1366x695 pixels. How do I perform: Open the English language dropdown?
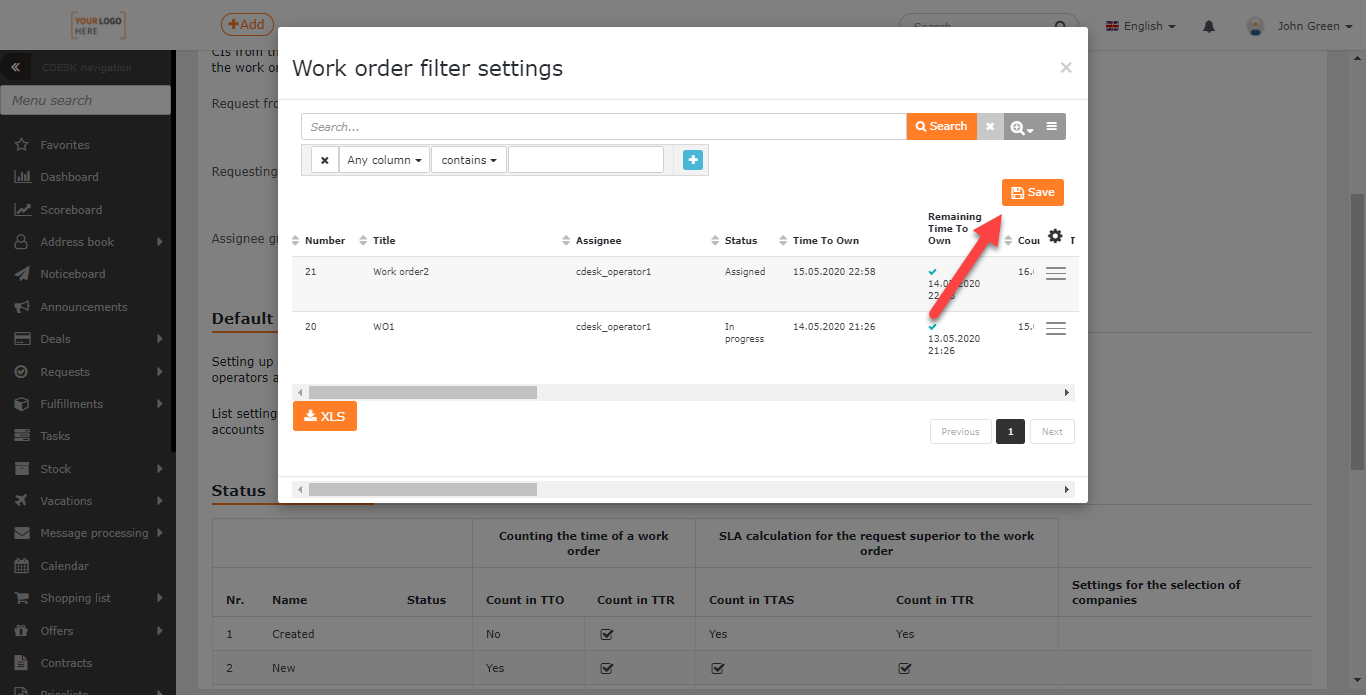tap(1140, 26)
